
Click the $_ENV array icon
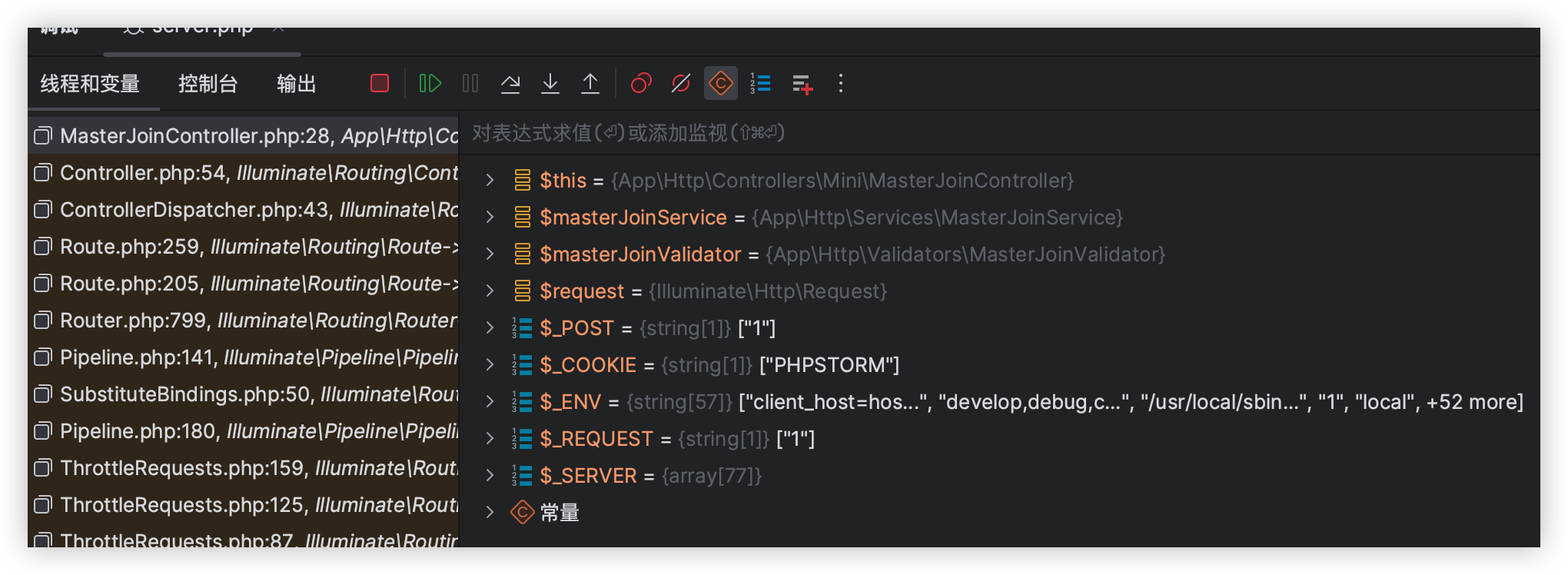[x=523, y=402]
